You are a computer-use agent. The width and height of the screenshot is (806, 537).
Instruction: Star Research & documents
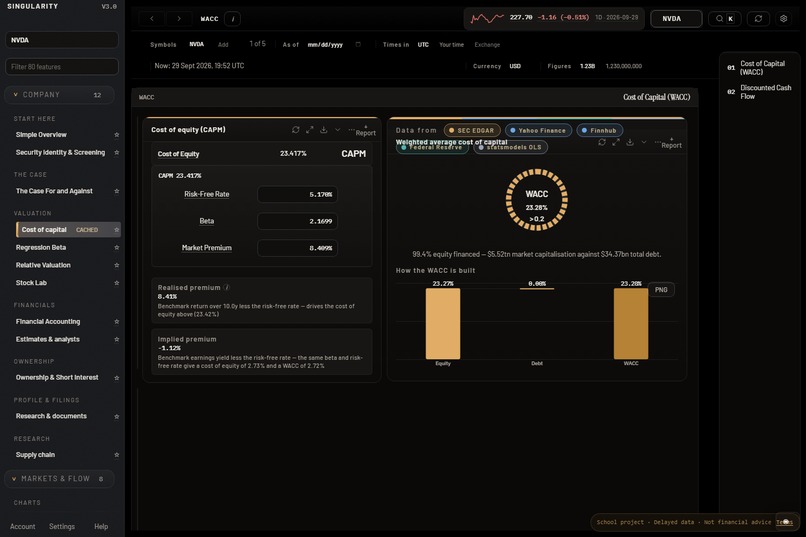coord(117,416)
